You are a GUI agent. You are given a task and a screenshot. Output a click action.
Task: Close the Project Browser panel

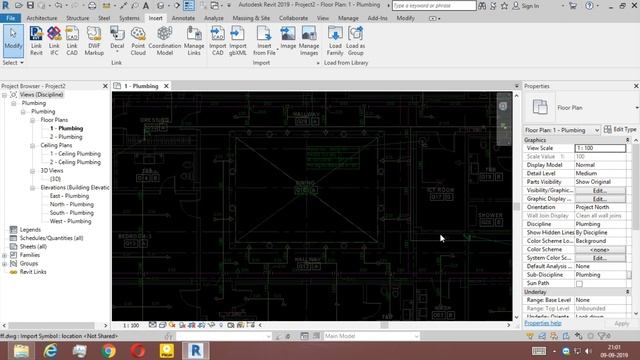point(105,86)
